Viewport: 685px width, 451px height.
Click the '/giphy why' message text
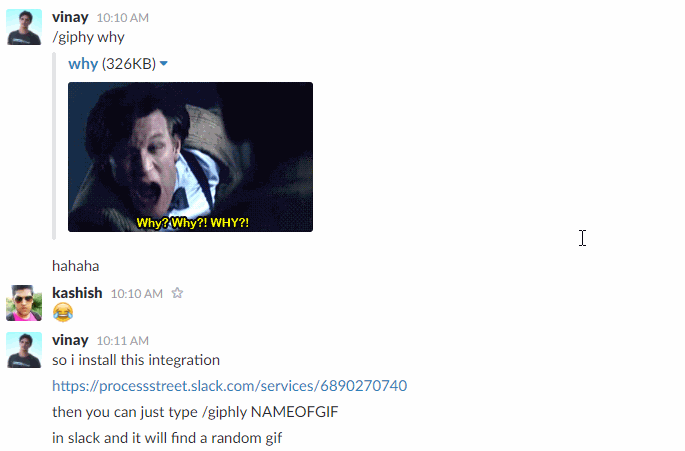[88, 37]
